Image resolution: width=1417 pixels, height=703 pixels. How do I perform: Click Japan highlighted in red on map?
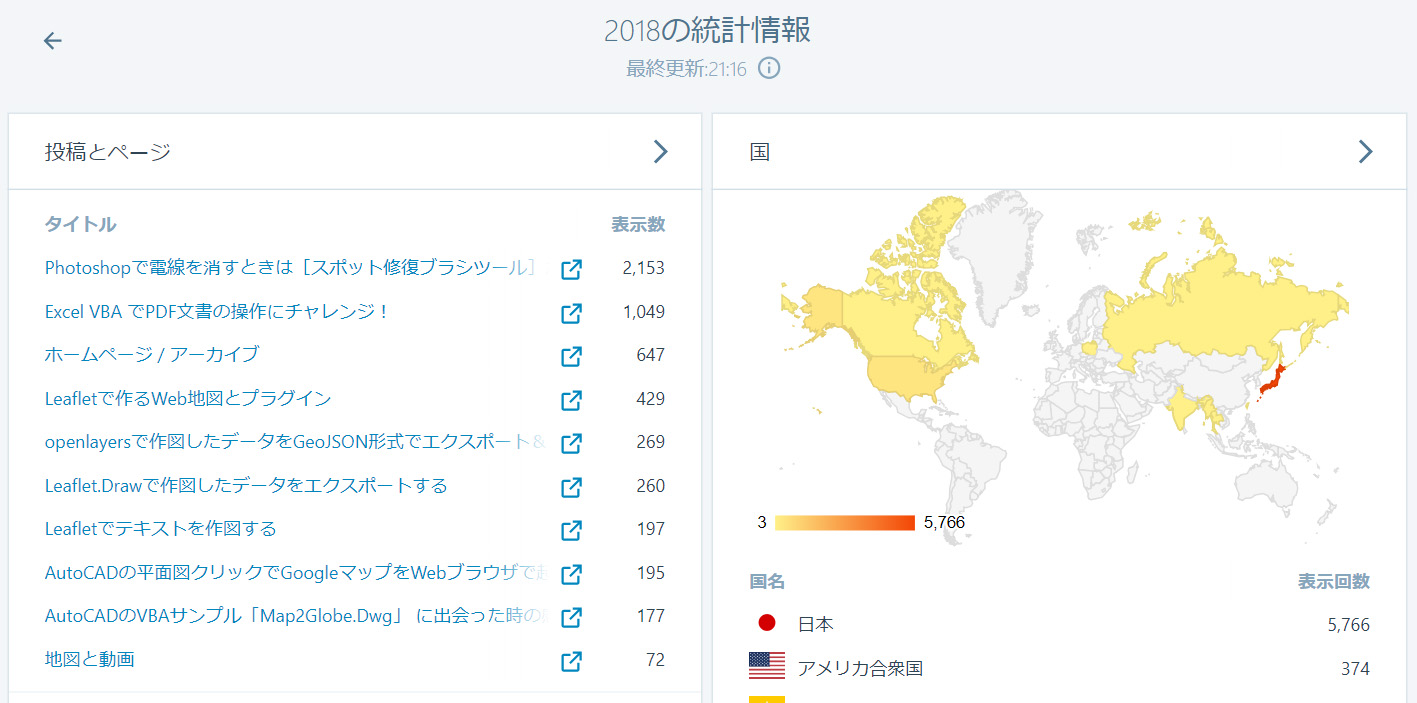(x=1270, y=385)
